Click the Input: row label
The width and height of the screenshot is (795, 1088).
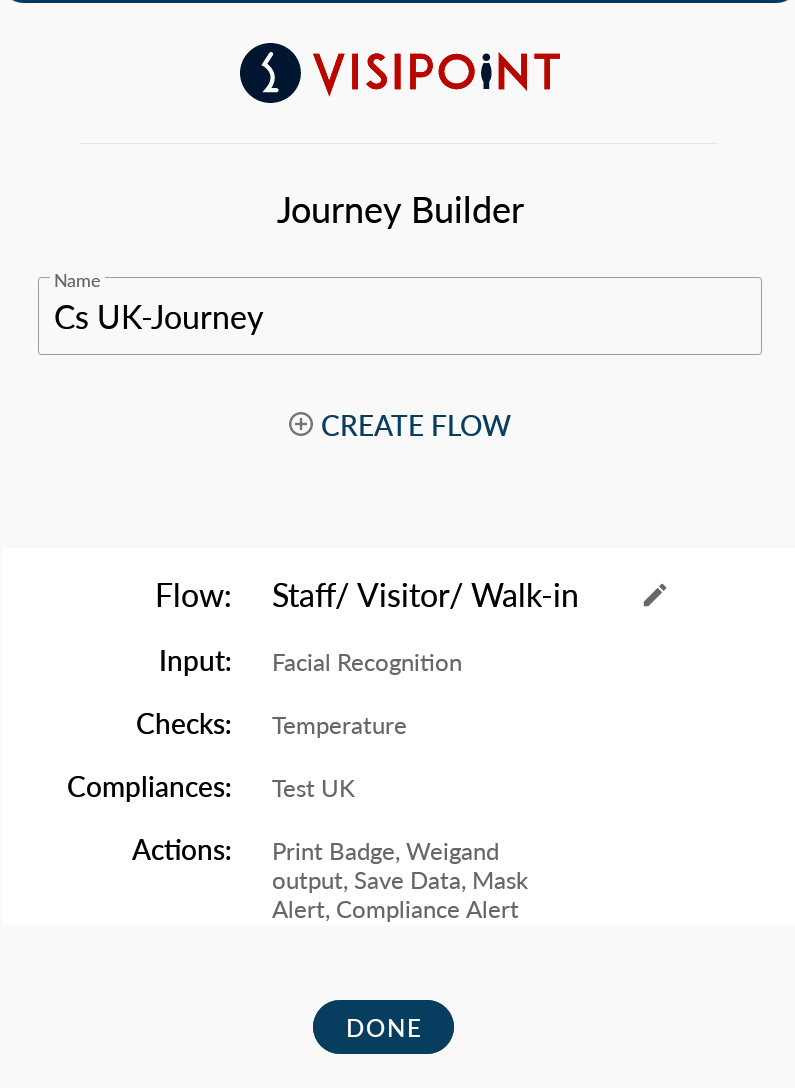click(x=195, y=662)
